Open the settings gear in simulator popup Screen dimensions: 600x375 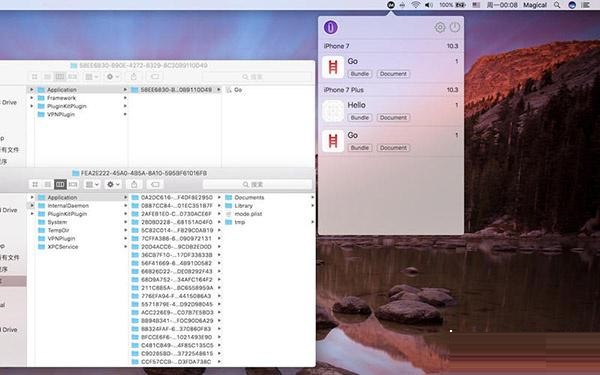[x=440, y=27]
